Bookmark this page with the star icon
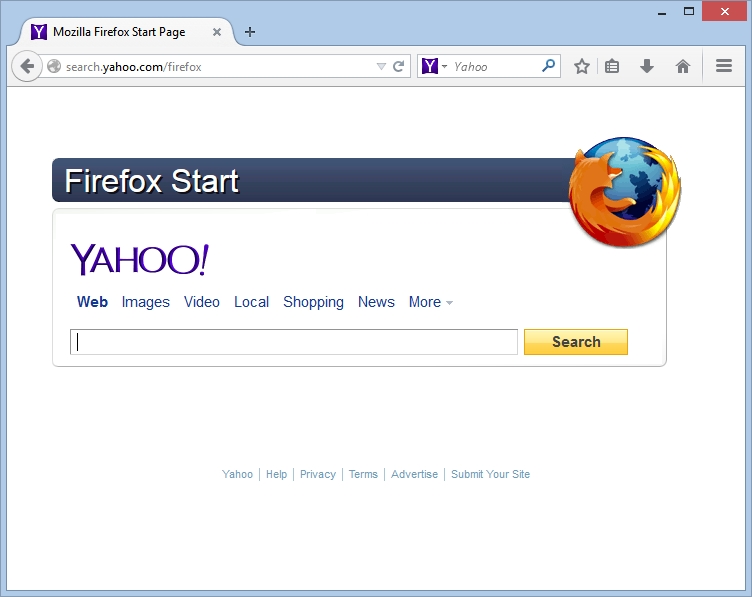 582,66
